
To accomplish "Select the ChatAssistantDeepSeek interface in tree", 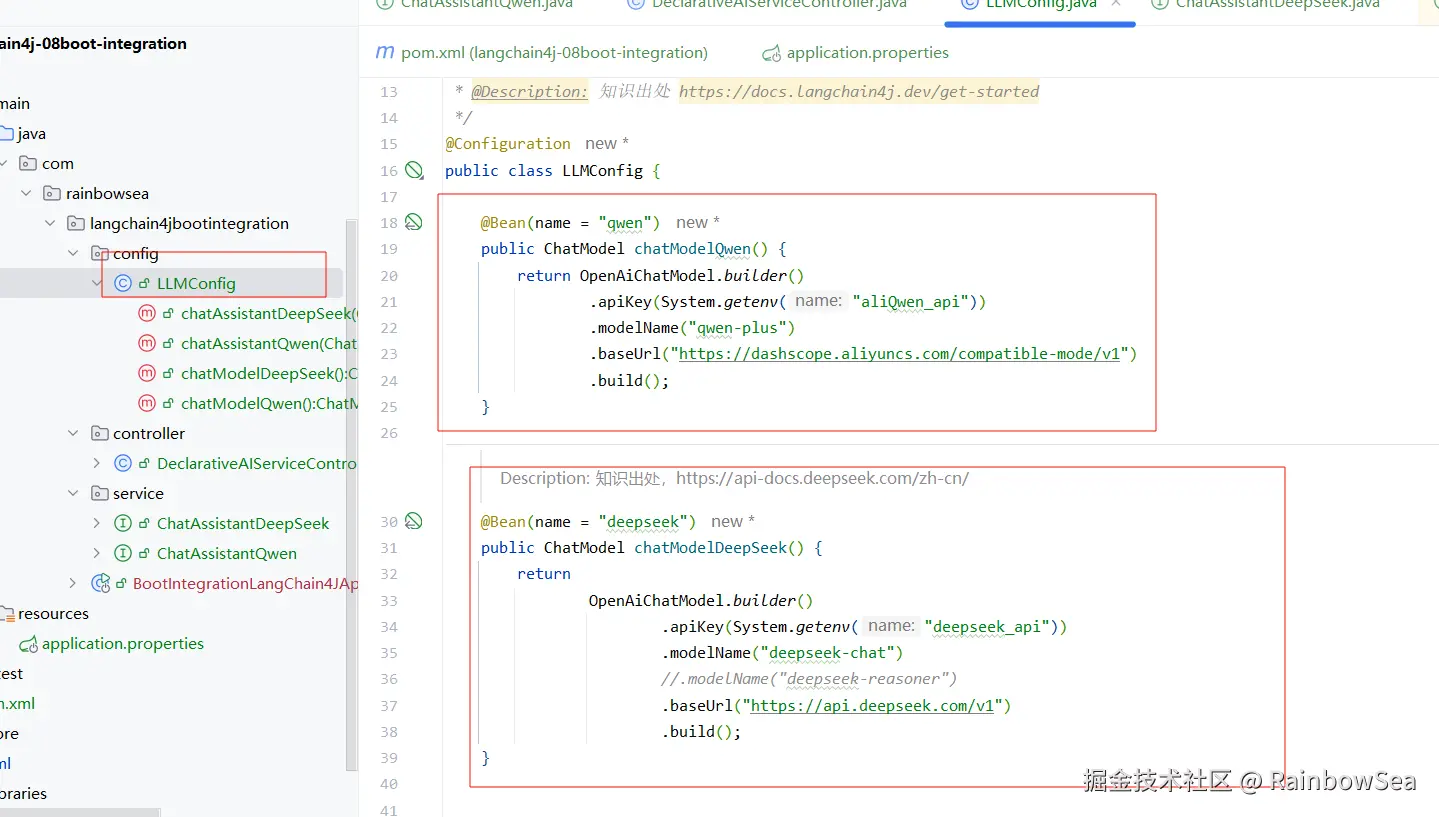I will 243,523.
